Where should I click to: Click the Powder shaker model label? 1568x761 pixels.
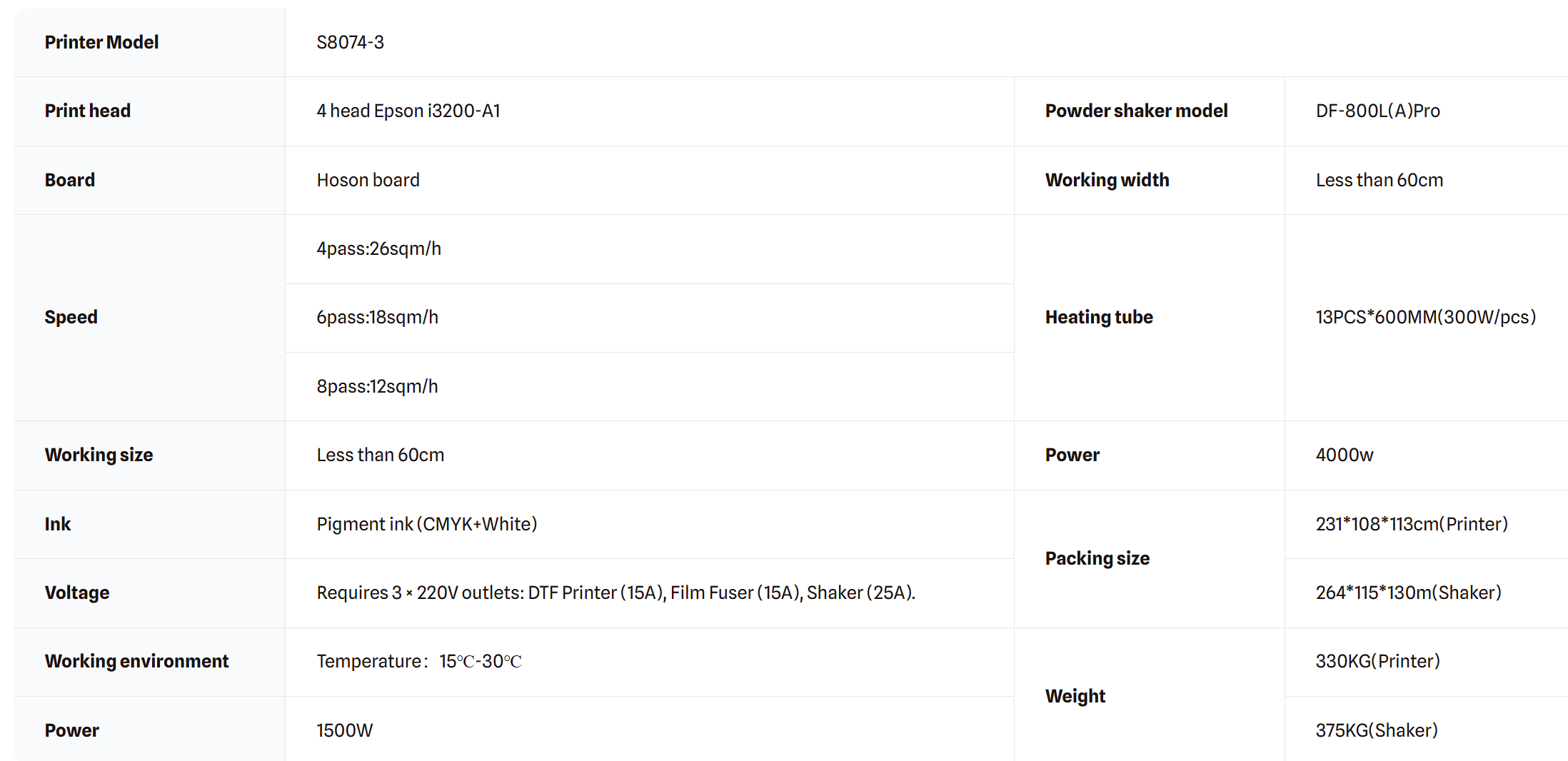tap(1136, 111)
